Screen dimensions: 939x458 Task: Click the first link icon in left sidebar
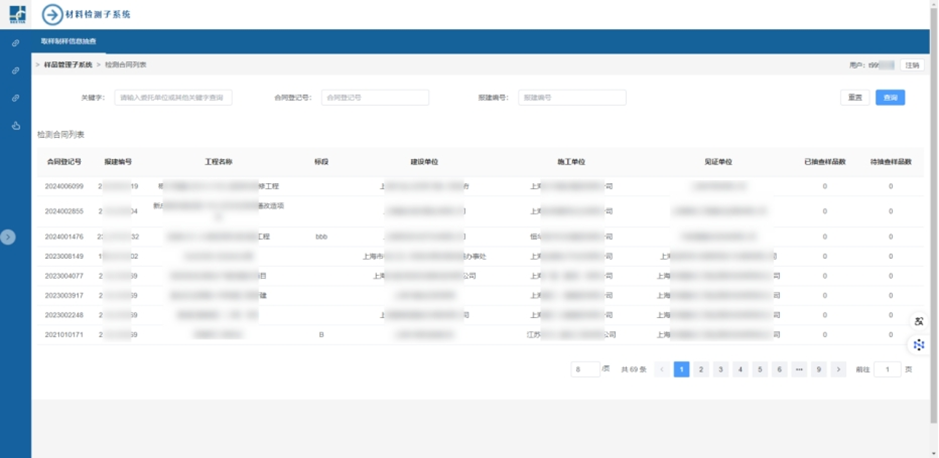pyautogui.click(x=15, y=43)
